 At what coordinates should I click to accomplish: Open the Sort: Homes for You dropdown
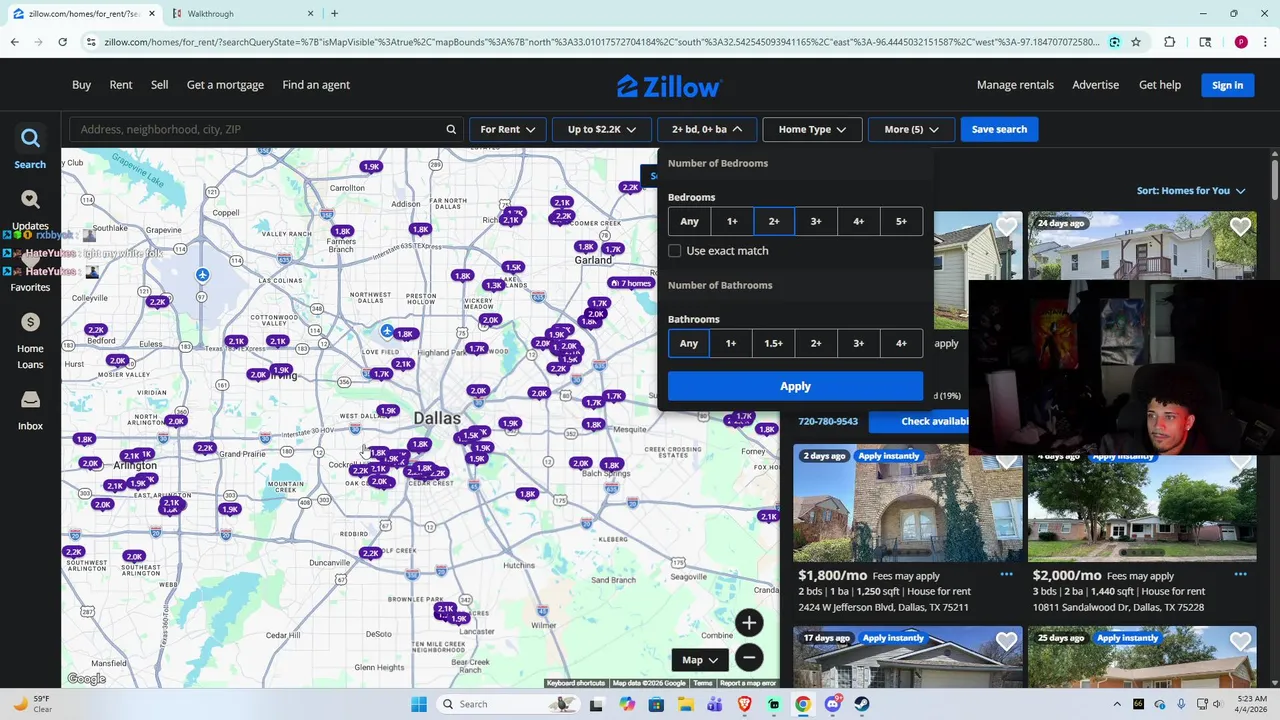click(x=1191, y=191)
